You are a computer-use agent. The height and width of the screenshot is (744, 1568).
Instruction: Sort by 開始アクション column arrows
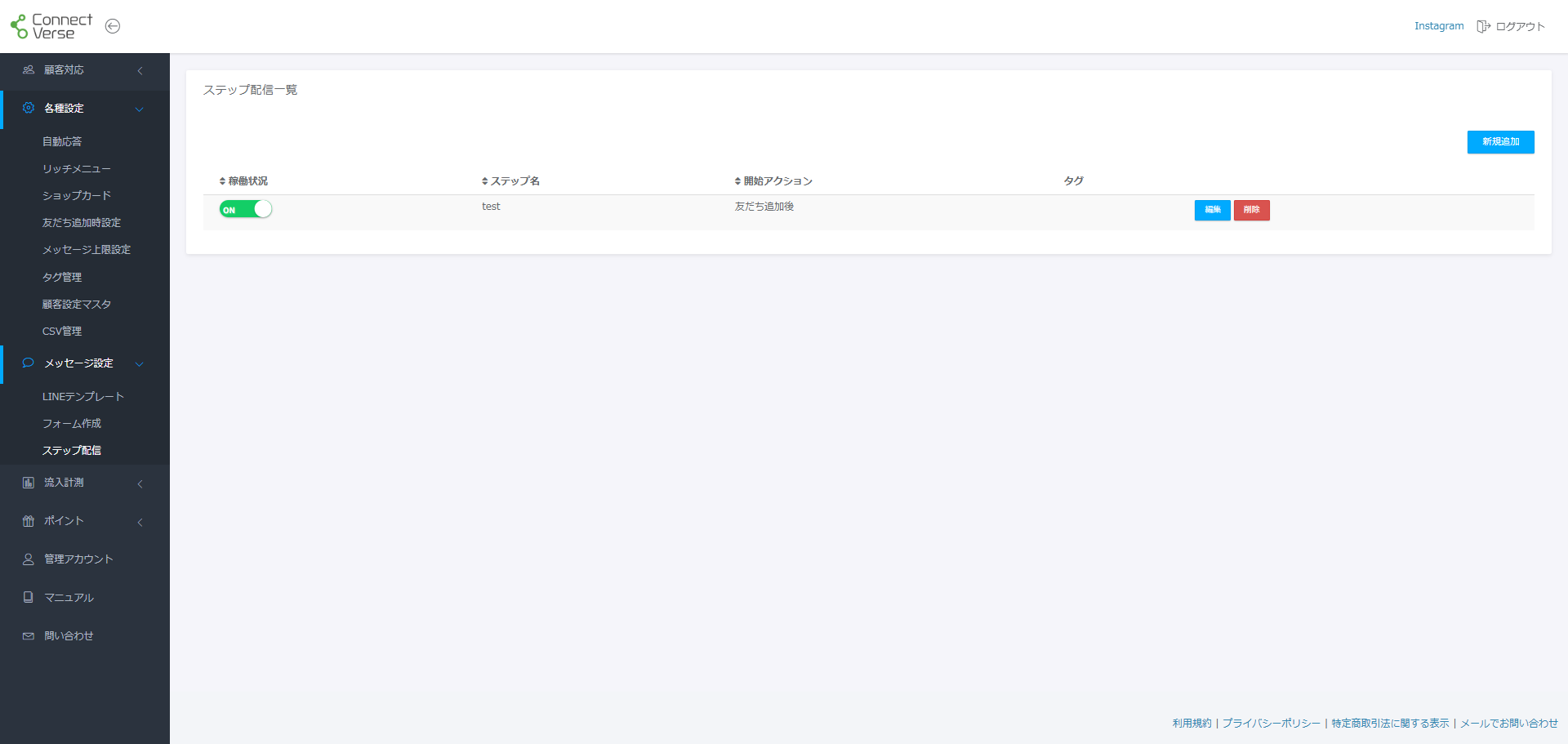pos(737,181)
